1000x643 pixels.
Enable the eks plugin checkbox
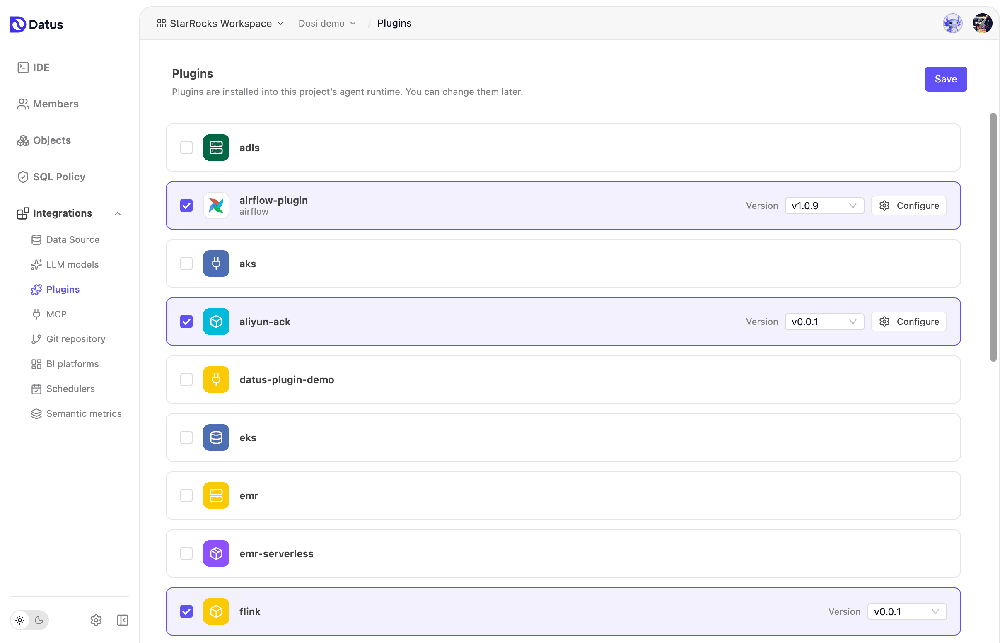pos(186,438)
